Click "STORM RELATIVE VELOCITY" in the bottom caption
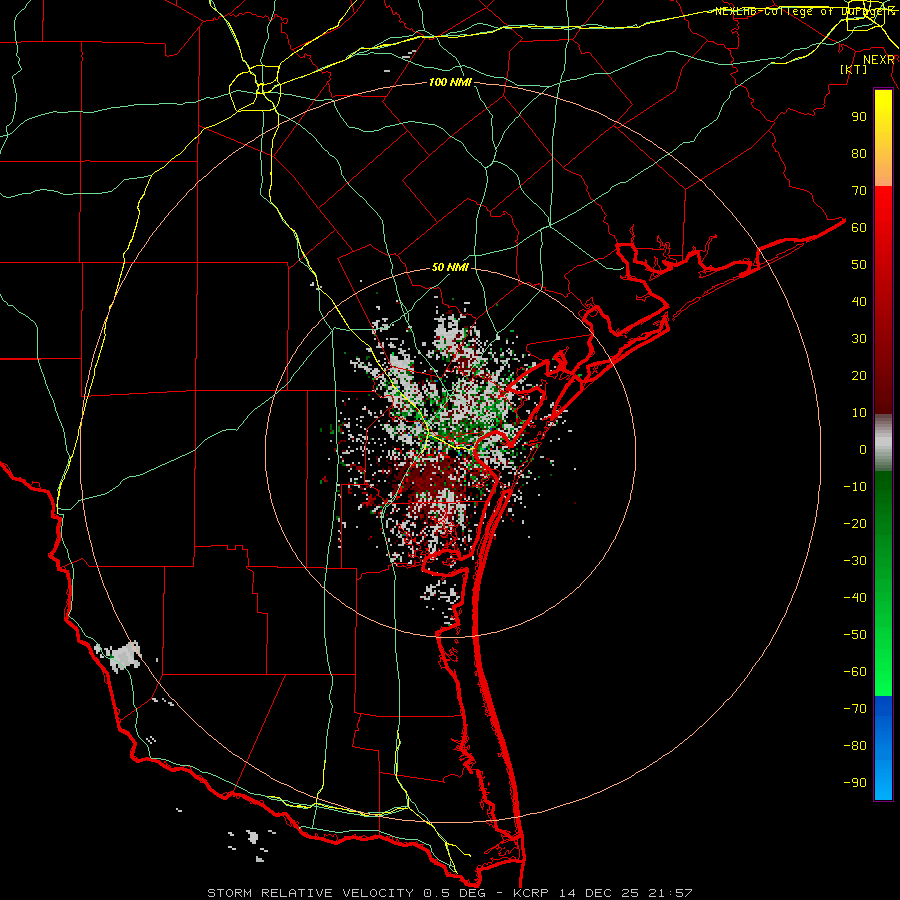Image resolution: width=900 pixels, height=900 pixels. [312, 893]
